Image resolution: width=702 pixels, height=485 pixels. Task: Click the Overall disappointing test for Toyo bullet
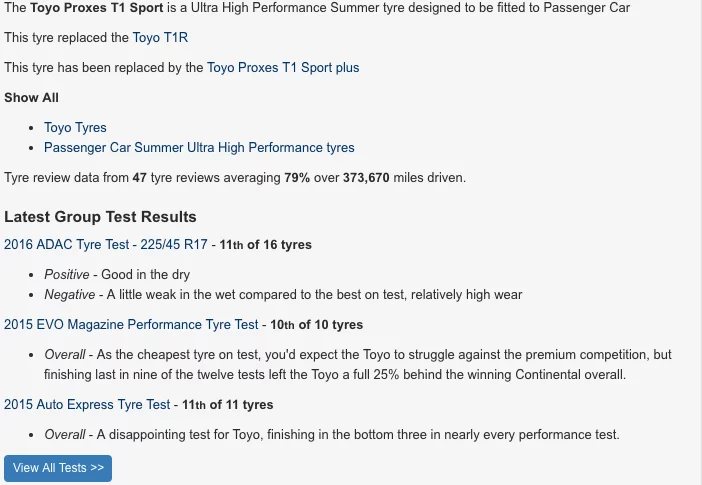pos(332,435)
